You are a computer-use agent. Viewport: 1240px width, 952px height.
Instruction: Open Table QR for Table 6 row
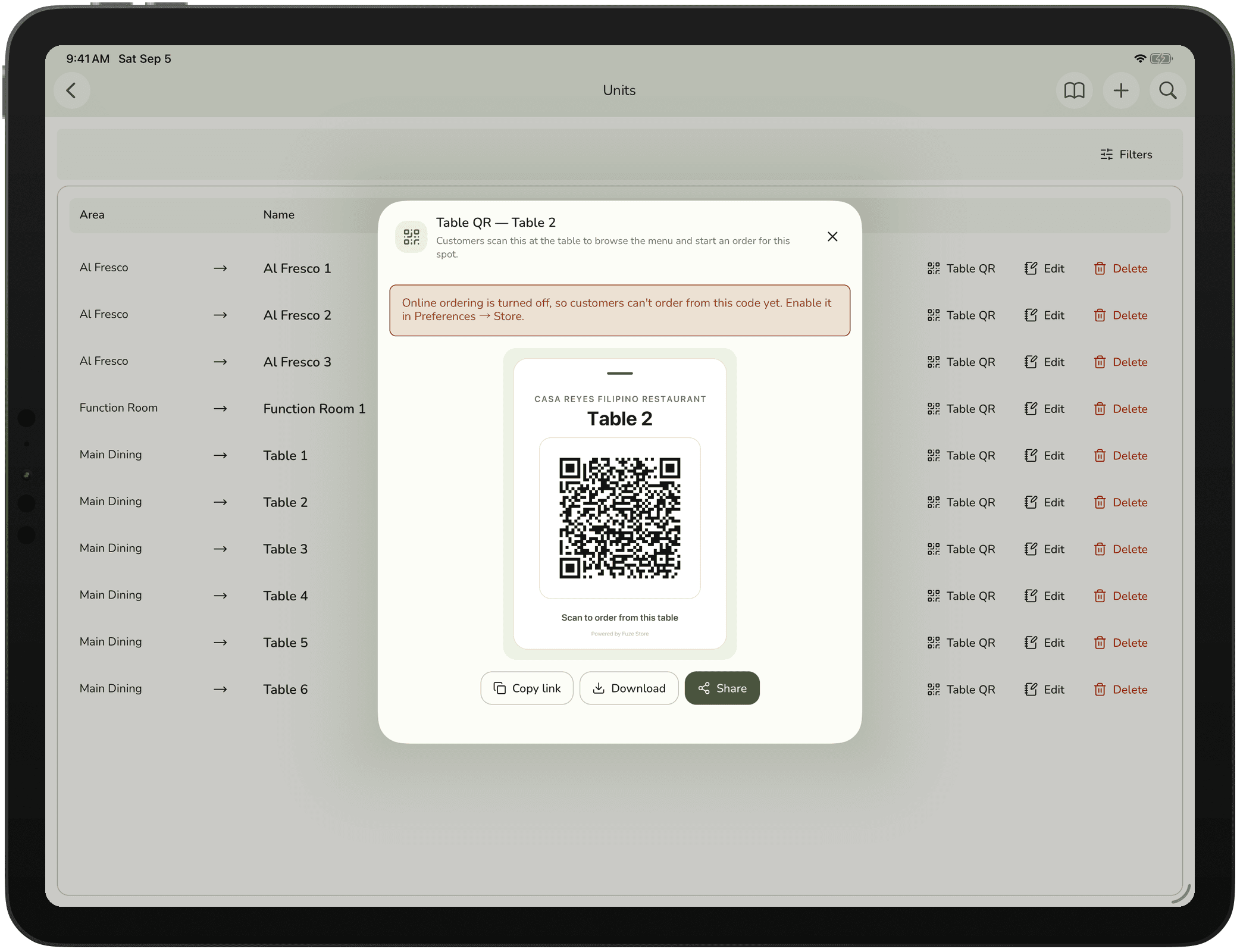click(x=961, y=690)
